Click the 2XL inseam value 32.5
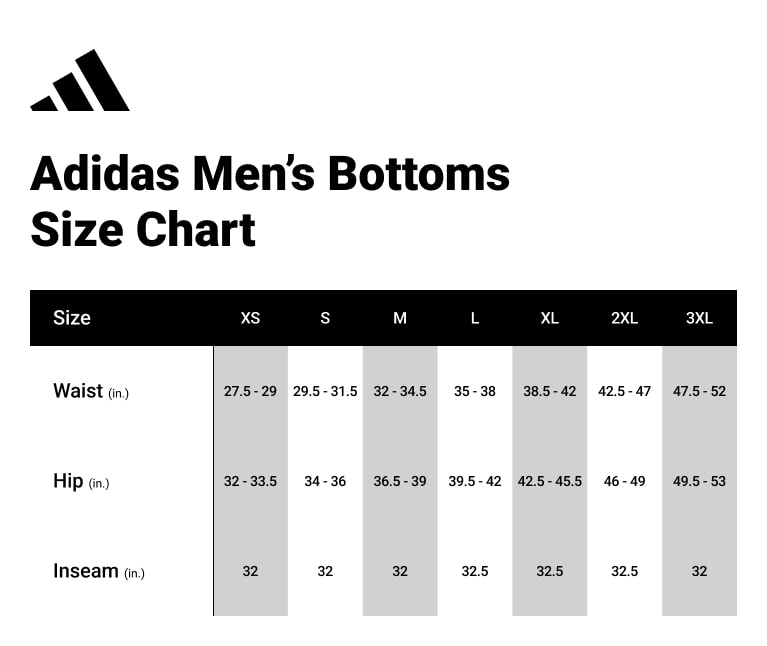The image size is (767, 646). pyautogui.click(x=624, y=571)
